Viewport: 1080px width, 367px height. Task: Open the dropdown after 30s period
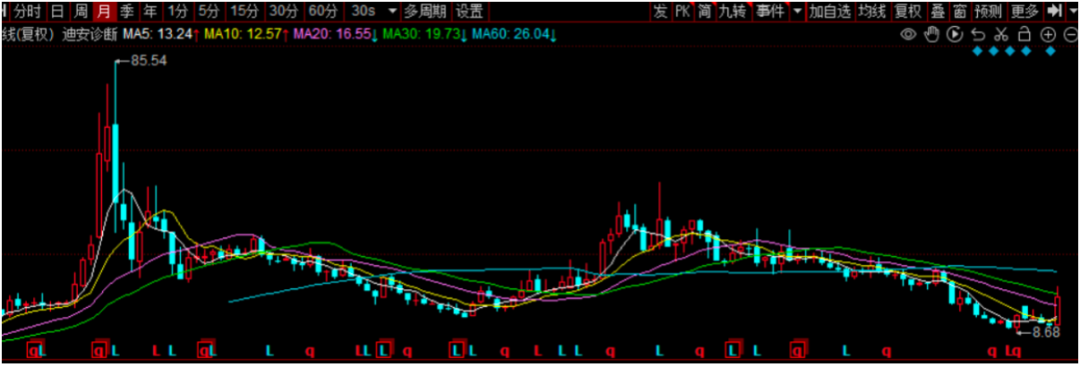(x=393, y=12)
